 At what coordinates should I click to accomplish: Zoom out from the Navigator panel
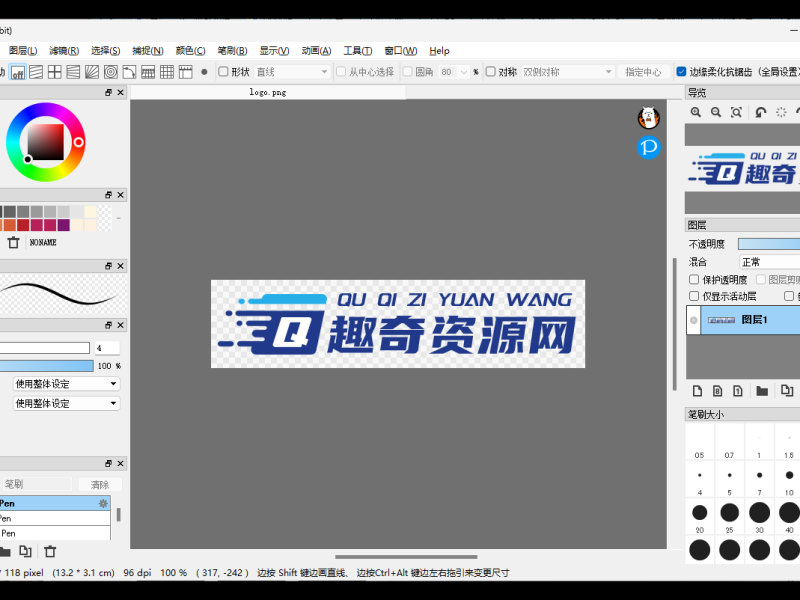coord(716,112)
